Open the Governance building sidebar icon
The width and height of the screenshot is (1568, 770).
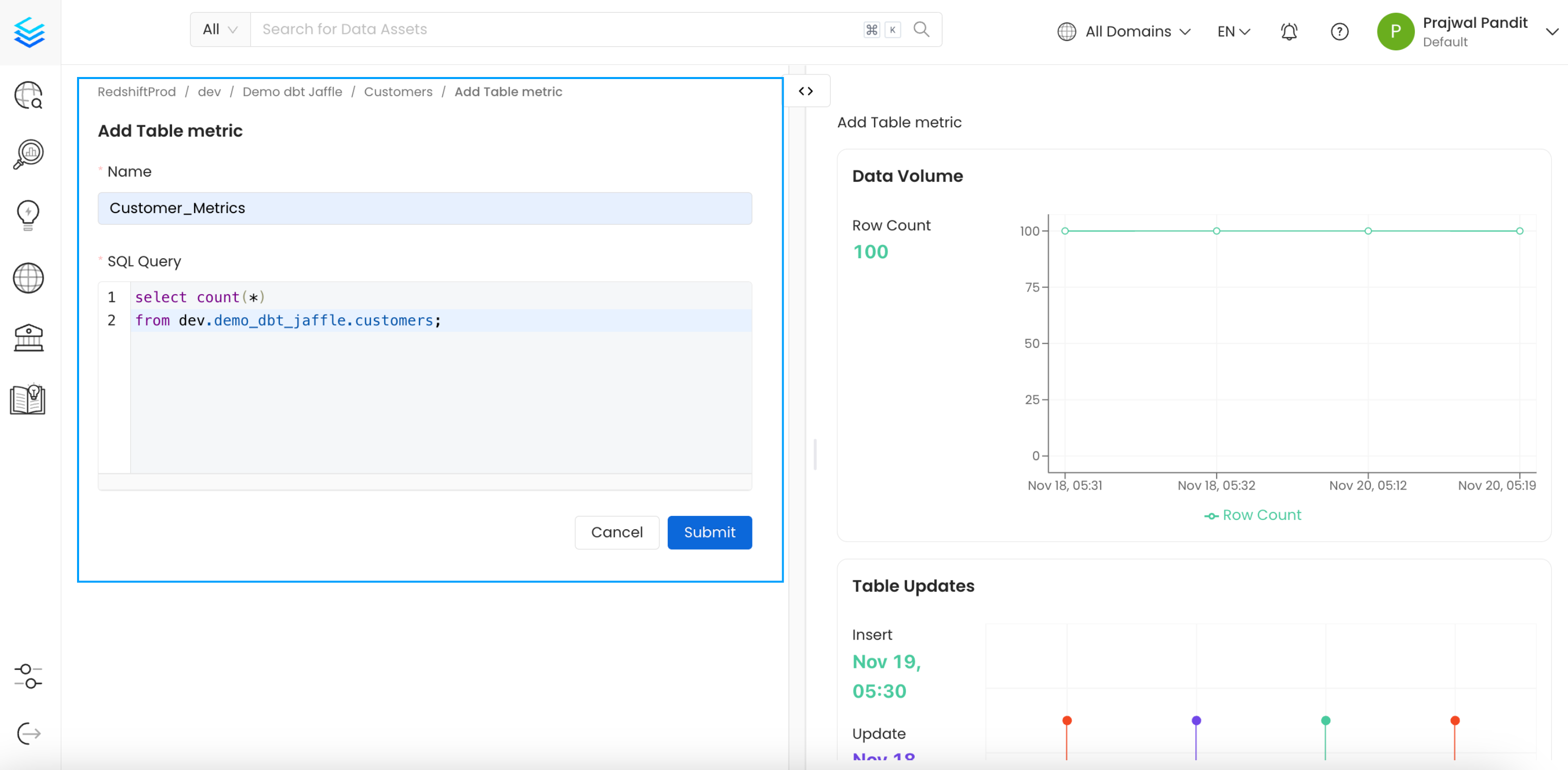[x=29, y=338]
